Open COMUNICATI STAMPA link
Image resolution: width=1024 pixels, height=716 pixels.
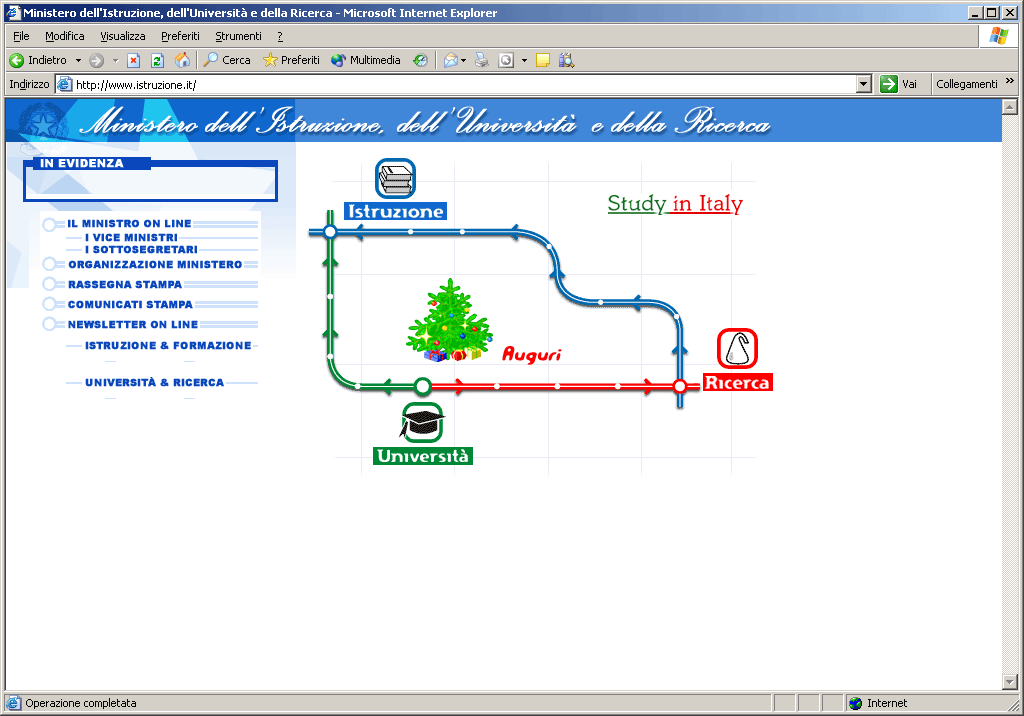131,304
